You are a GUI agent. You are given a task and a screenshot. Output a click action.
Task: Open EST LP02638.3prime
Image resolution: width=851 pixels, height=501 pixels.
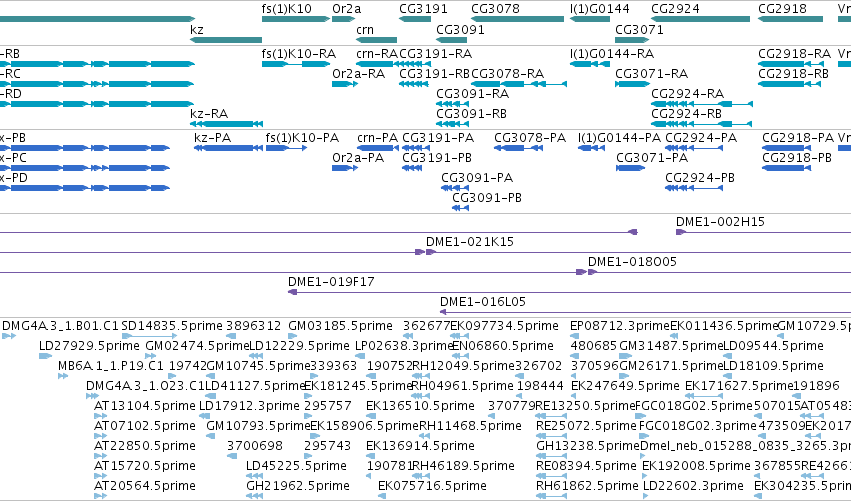404,346
